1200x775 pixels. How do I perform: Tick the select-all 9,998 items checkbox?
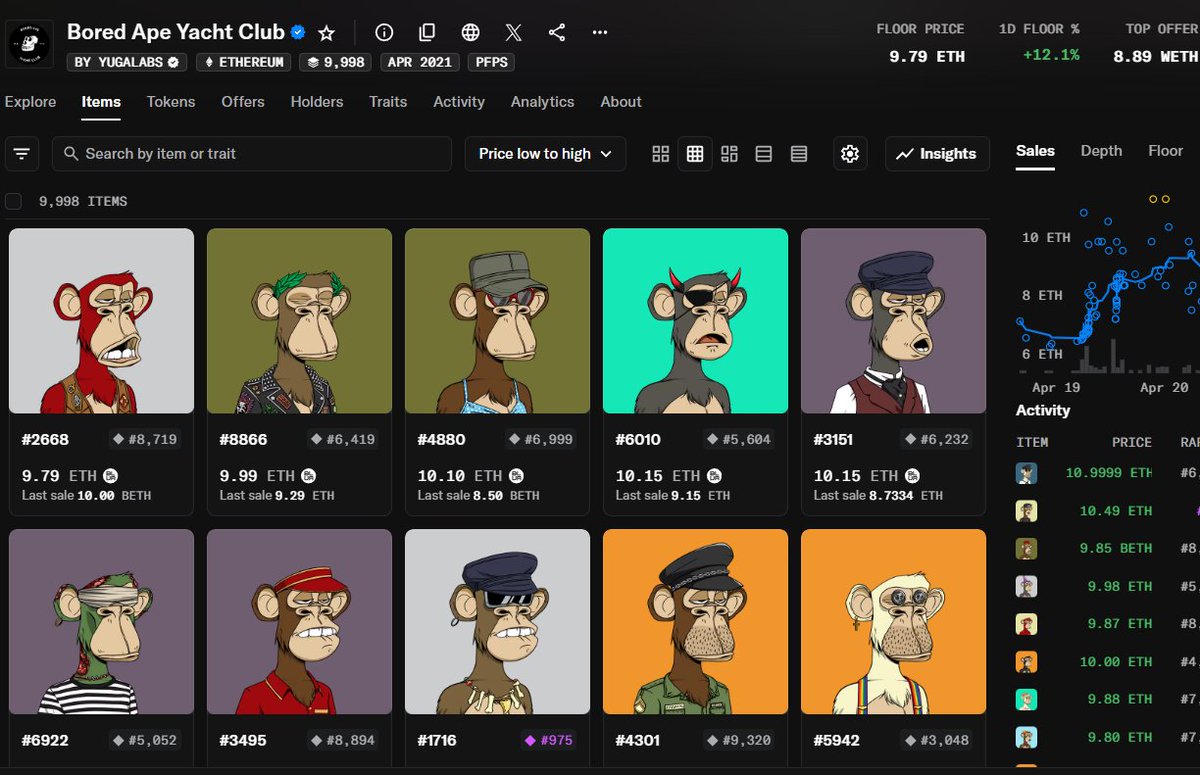(14, 201)
